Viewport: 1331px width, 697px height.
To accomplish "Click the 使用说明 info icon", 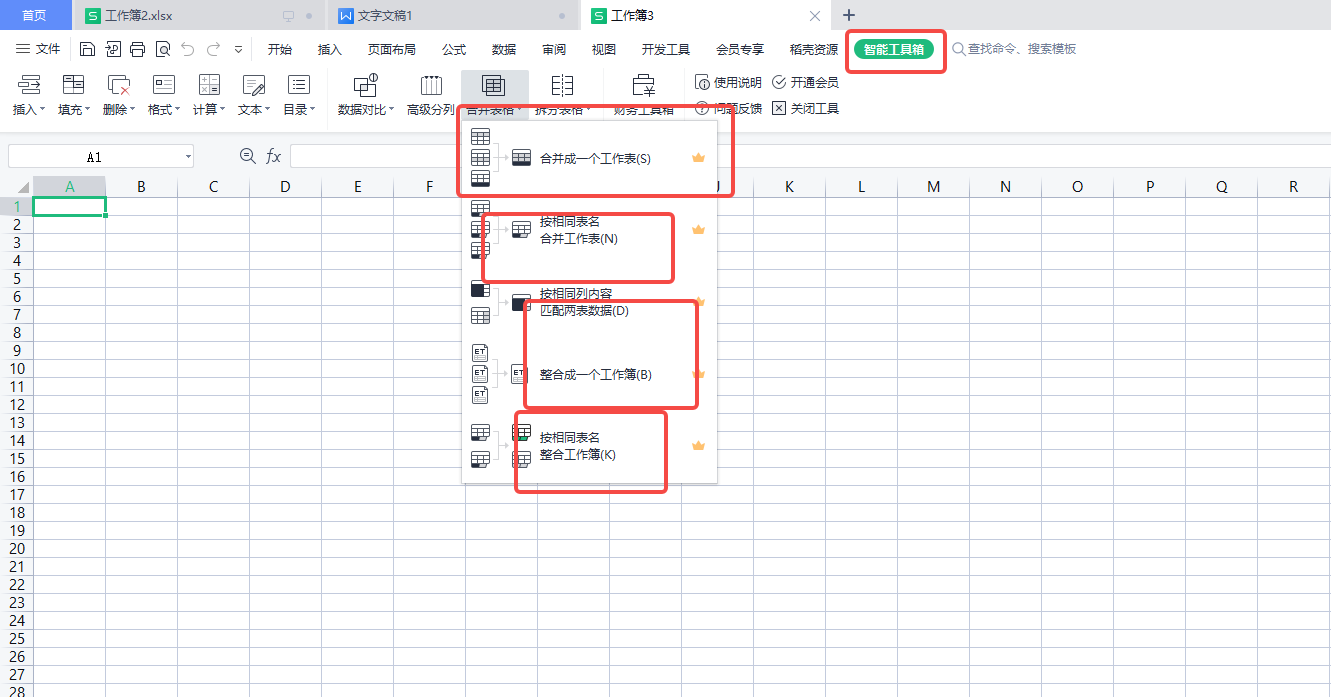I will coord(702,82).
